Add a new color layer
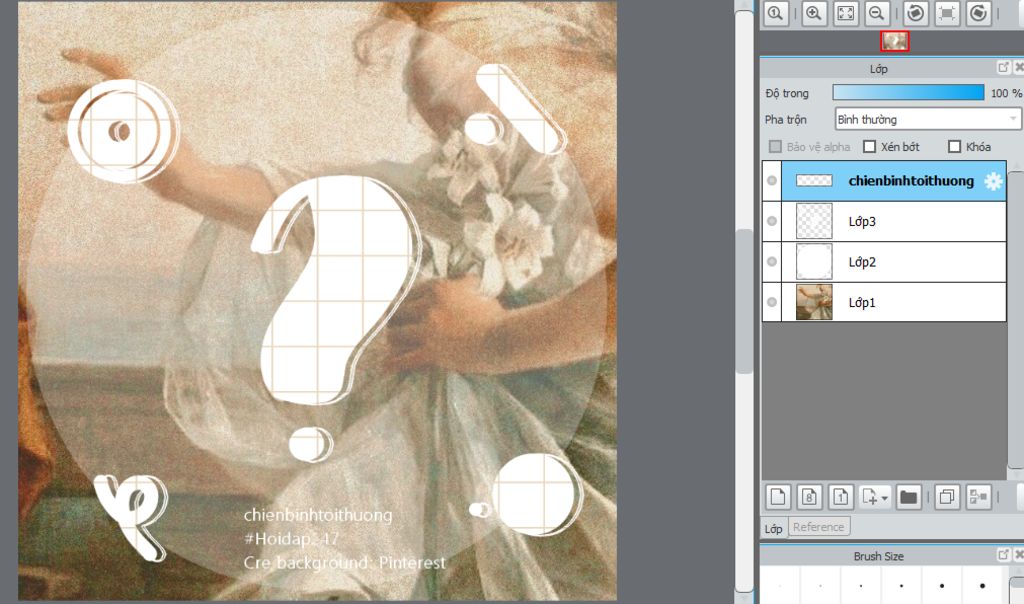Screen dimensions: 1024x604 tap(778, 498)
